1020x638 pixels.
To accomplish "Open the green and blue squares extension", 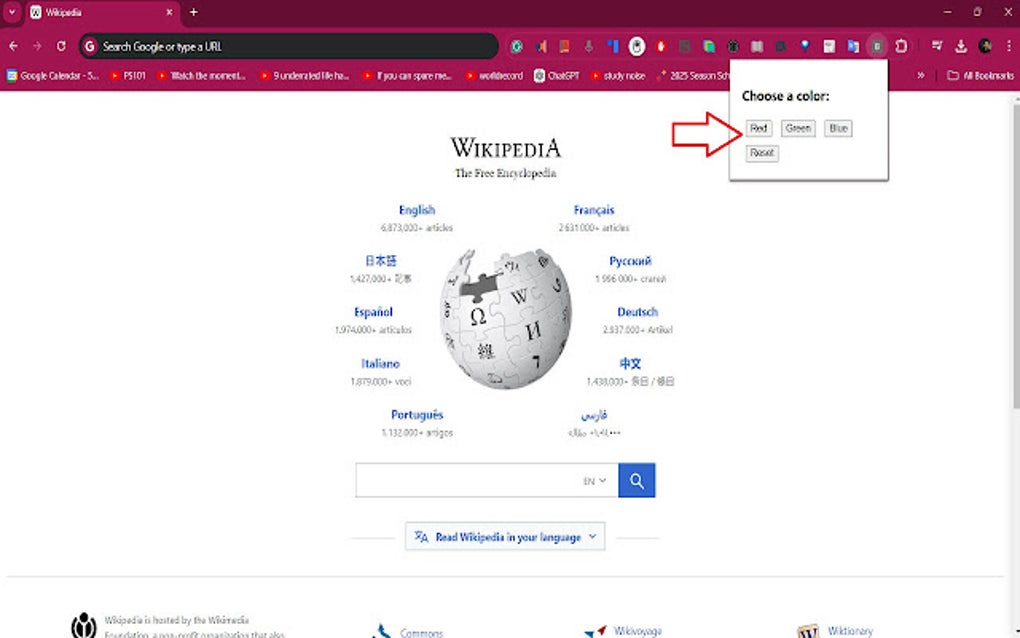I will click(709, 46).
